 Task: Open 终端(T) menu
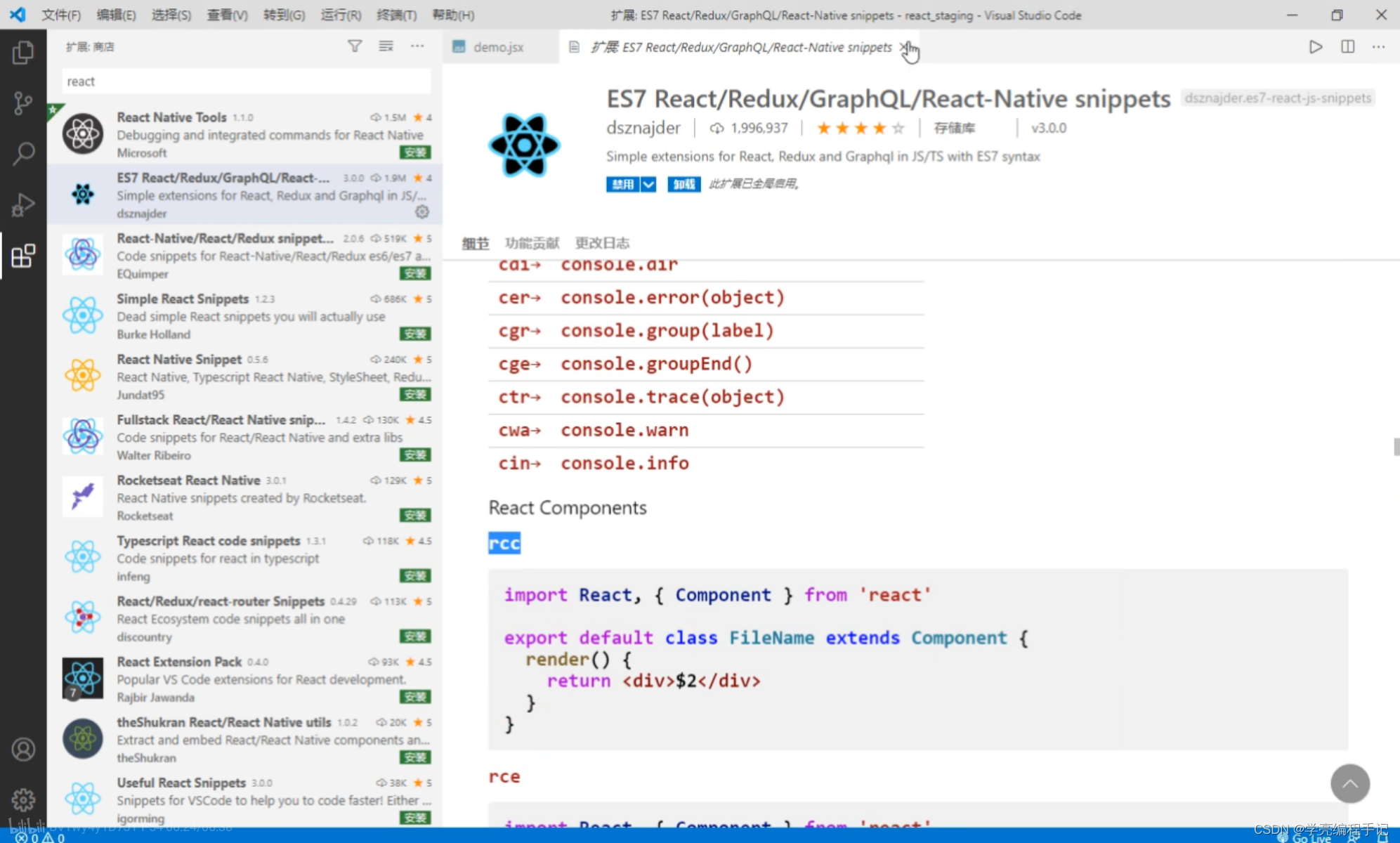click(397, 15)
